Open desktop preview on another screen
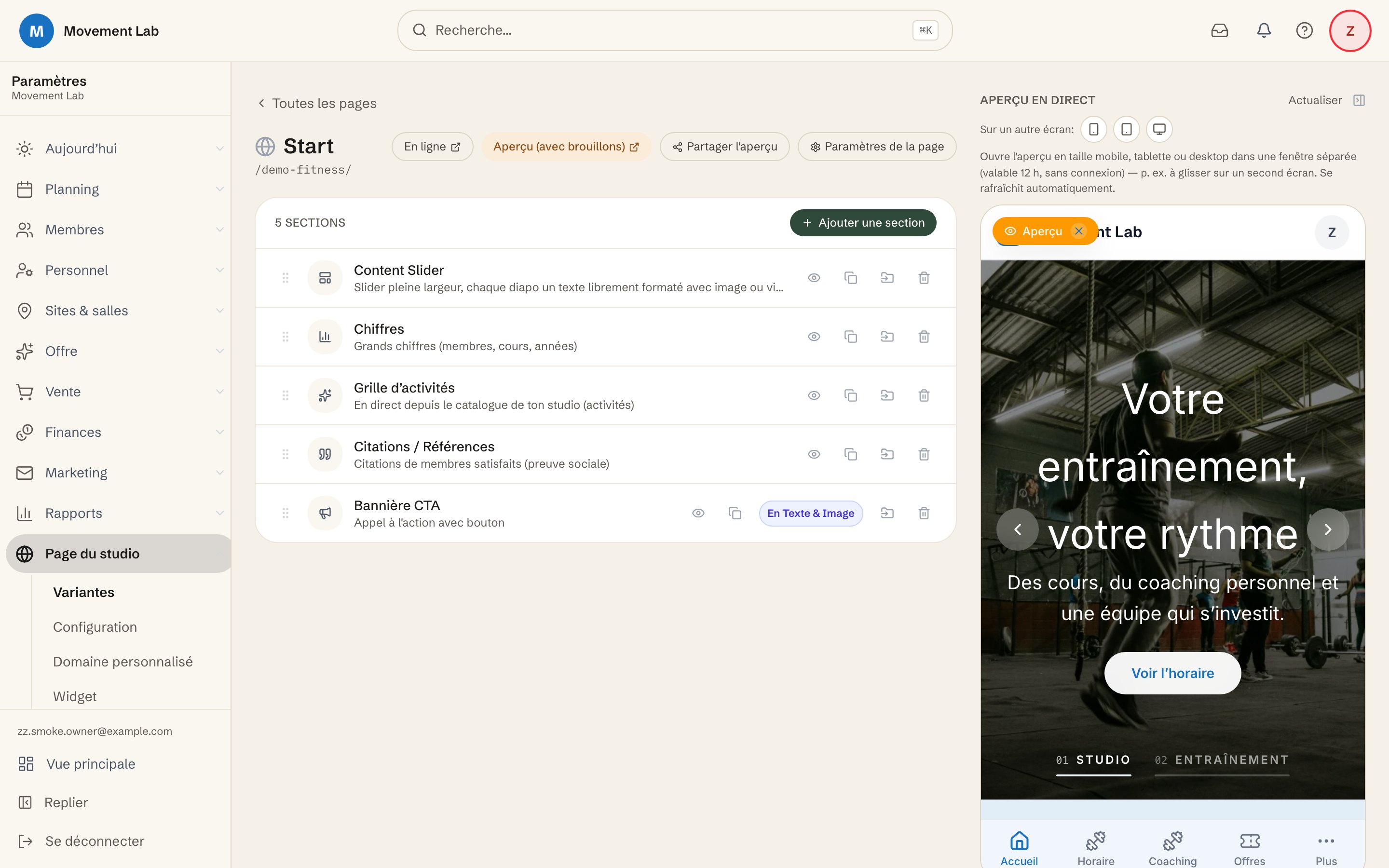The image size is (1389, 868). [x=1159, y=130]
